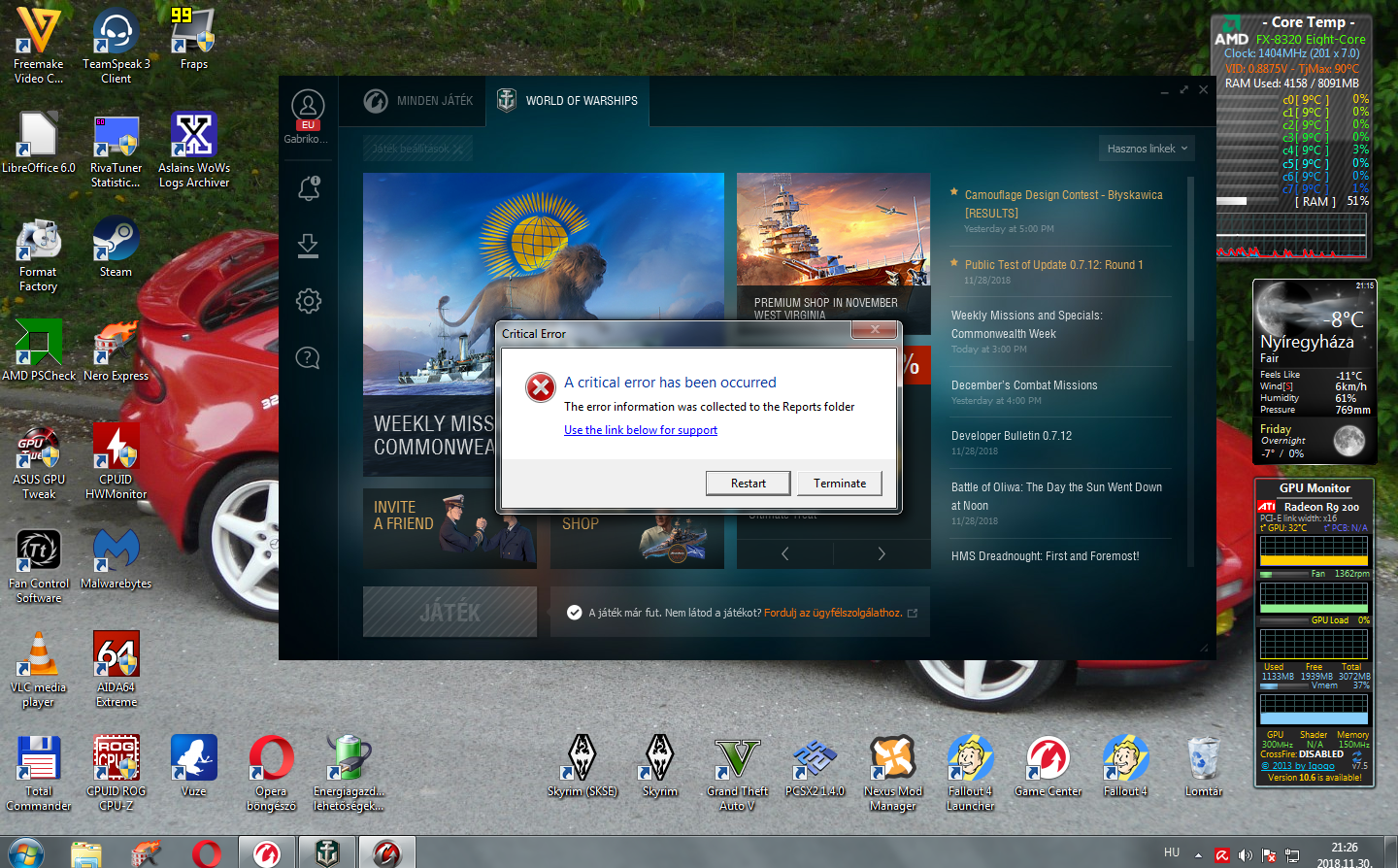
Task: Open the notifications bell in launcher sidebar
Action: (x=309, y=188)
